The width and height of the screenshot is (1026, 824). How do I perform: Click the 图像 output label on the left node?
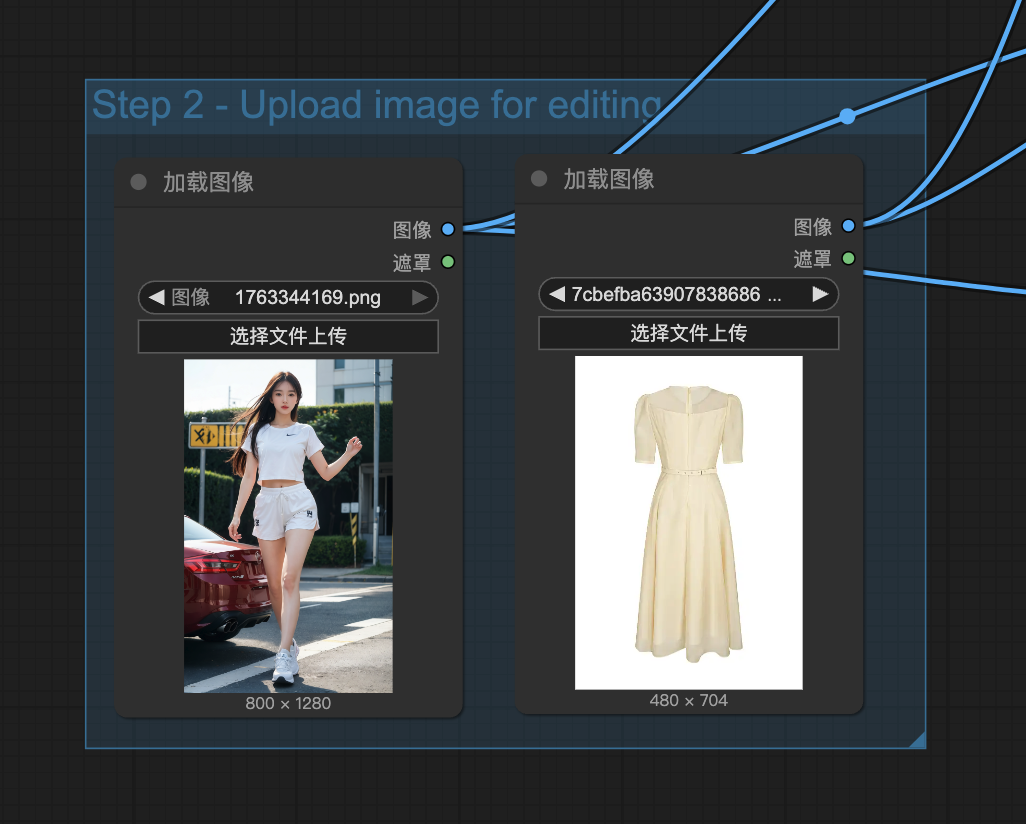(x=412, y=230)
